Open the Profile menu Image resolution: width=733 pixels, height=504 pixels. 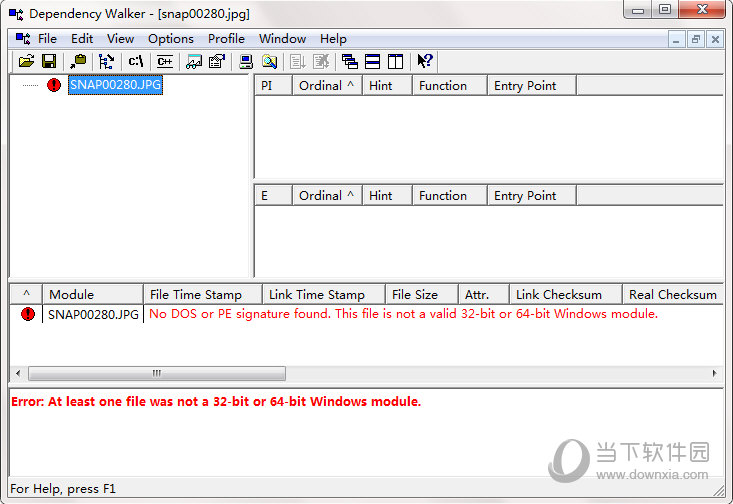[x=226, y=39]
